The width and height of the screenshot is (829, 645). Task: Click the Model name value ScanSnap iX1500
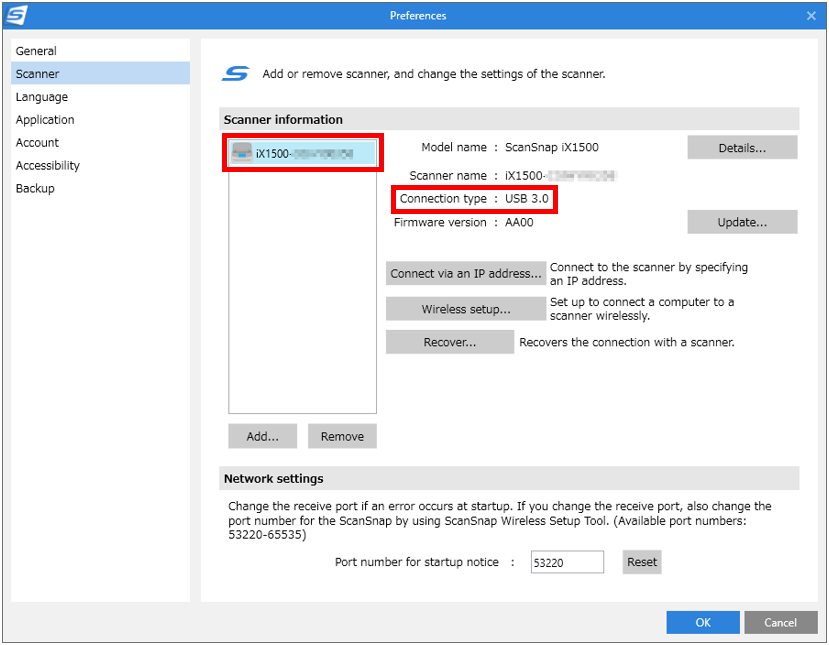pos(551,147)
